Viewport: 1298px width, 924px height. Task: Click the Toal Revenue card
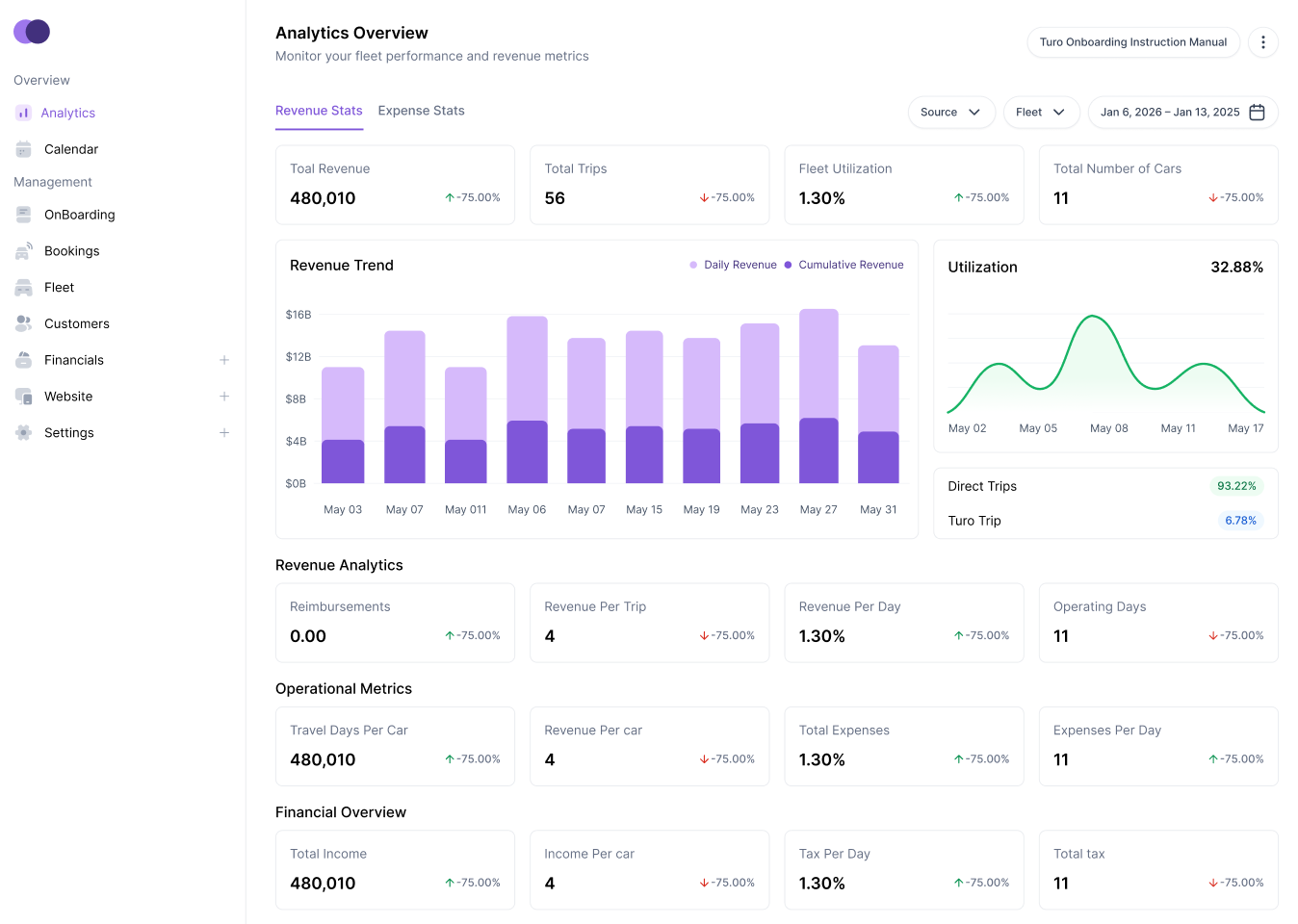pyautogui.click(x=395, y=185)
